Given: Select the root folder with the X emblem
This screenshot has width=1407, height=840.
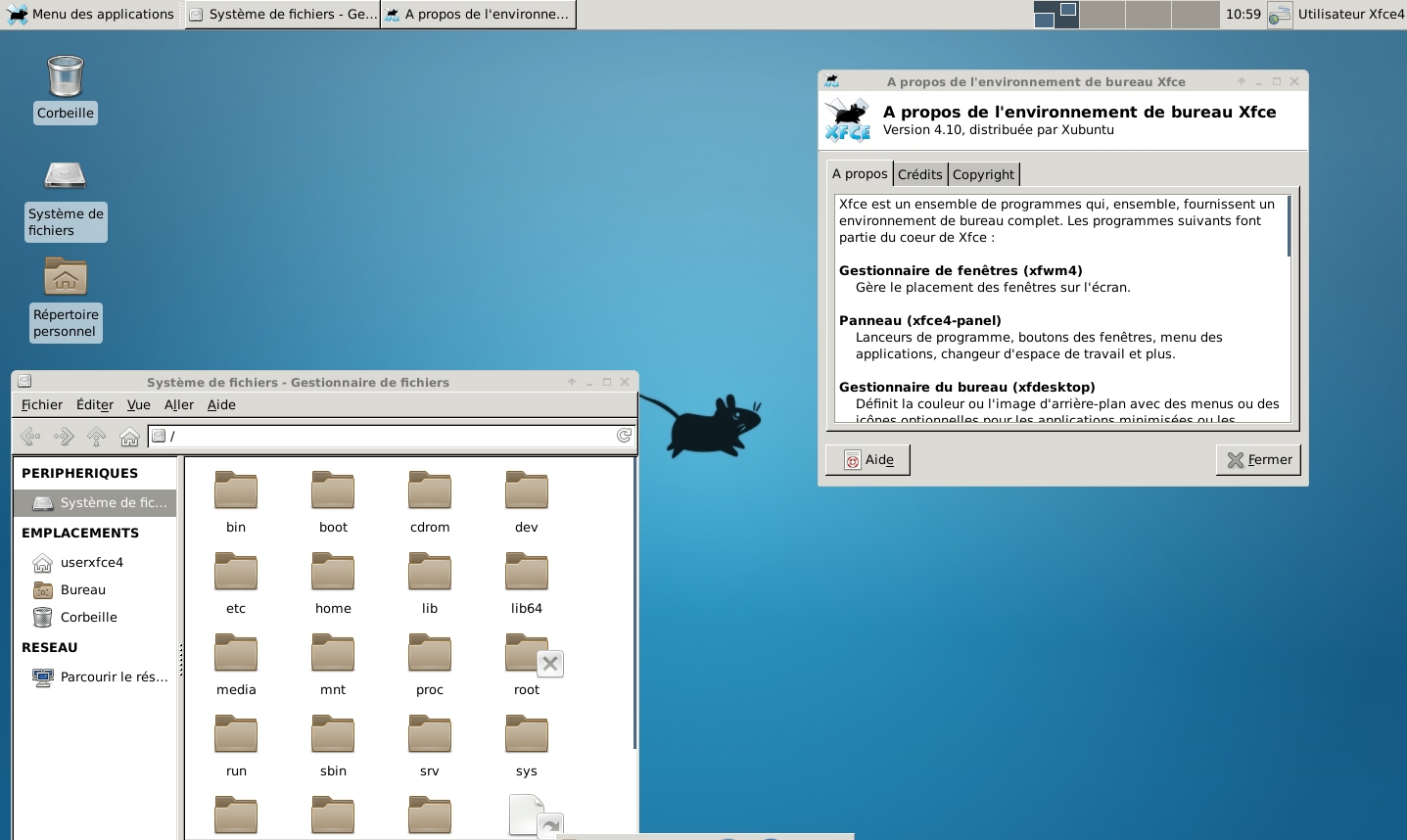Looking at the screenshot, I should pos(527,655).
